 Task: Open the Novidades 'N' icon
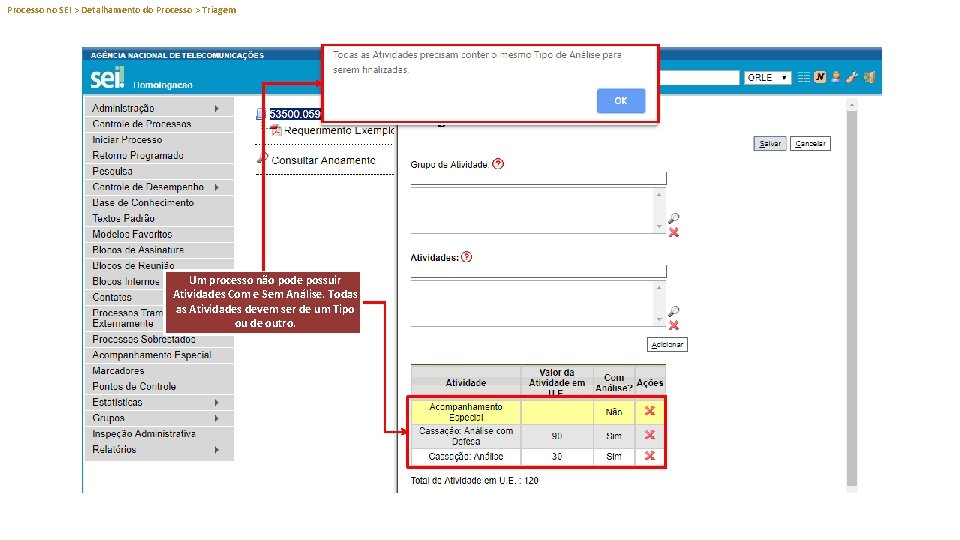(x=820, y=77)
